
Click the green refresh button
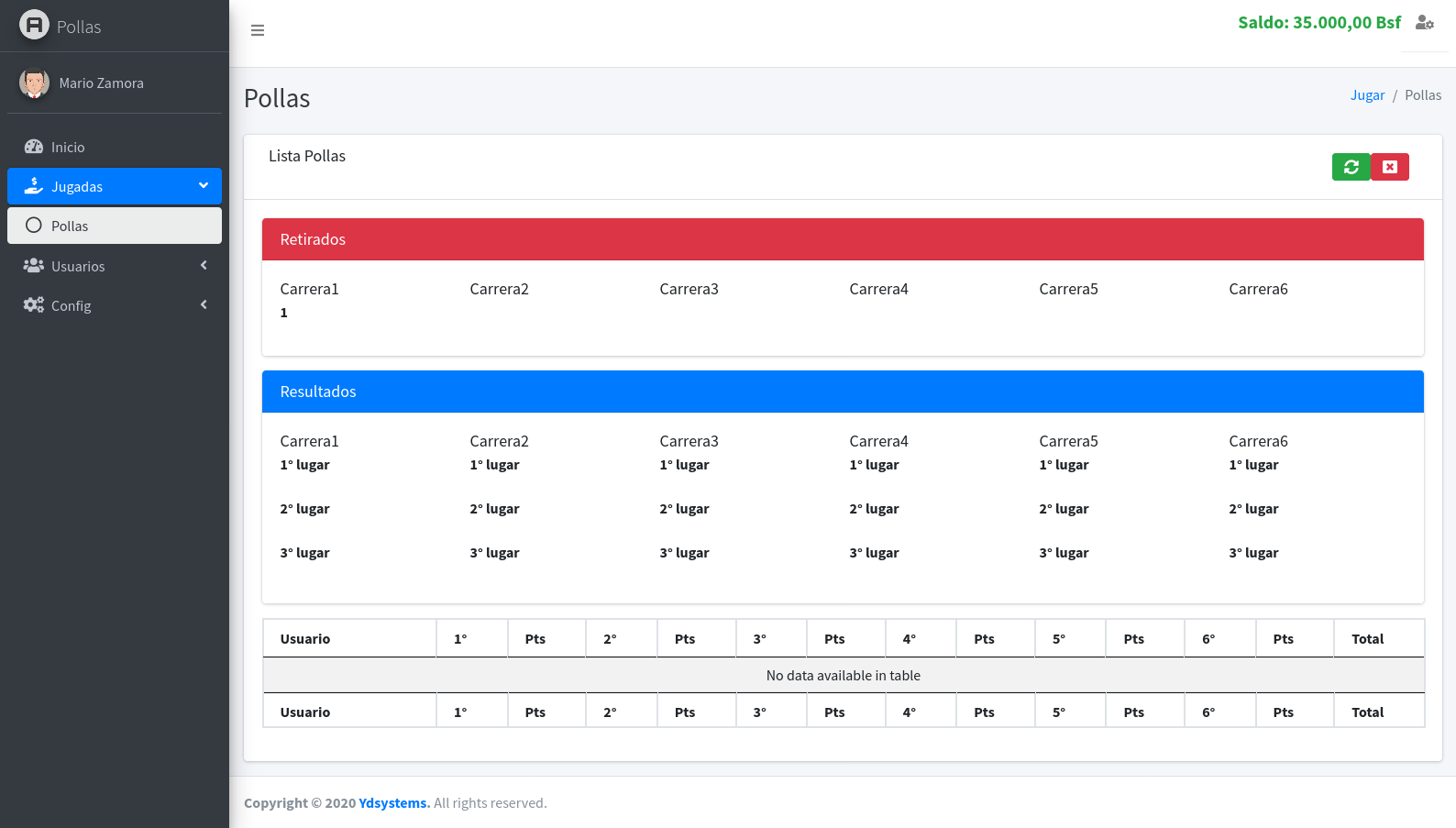pos(1351,167)
